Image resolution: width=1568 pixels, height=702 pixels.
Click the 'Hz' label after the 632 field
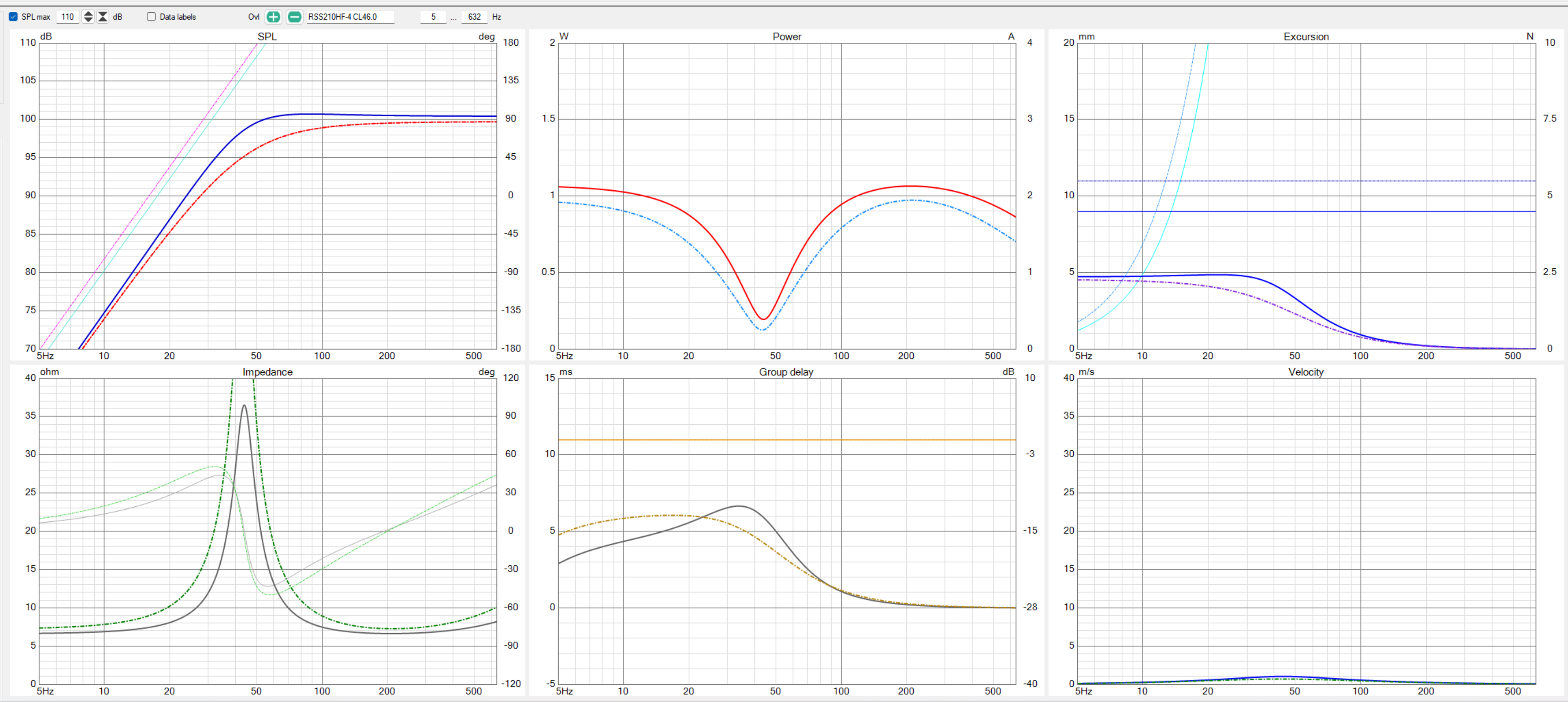(x=496, y=16)
